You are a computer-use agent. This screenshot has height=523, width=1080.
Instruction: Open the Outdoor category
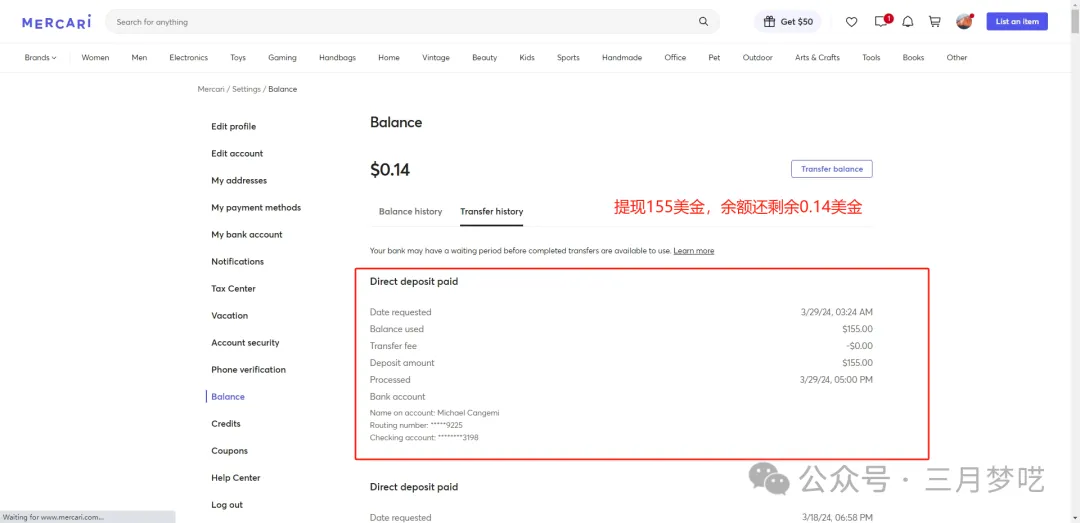click(x=758, y=58)
